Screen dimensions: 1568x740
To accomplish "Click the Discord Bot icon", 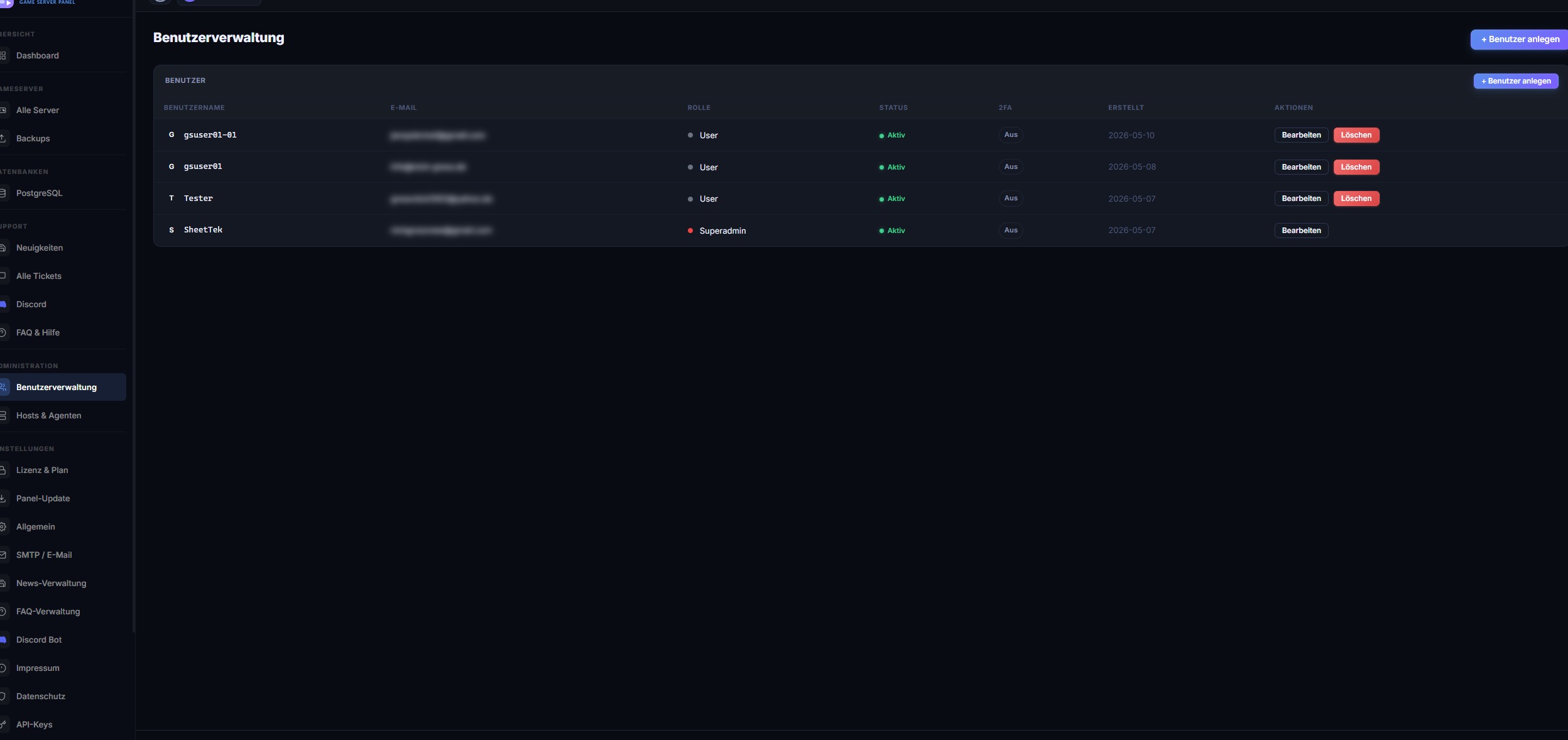I will coord(3,639).
